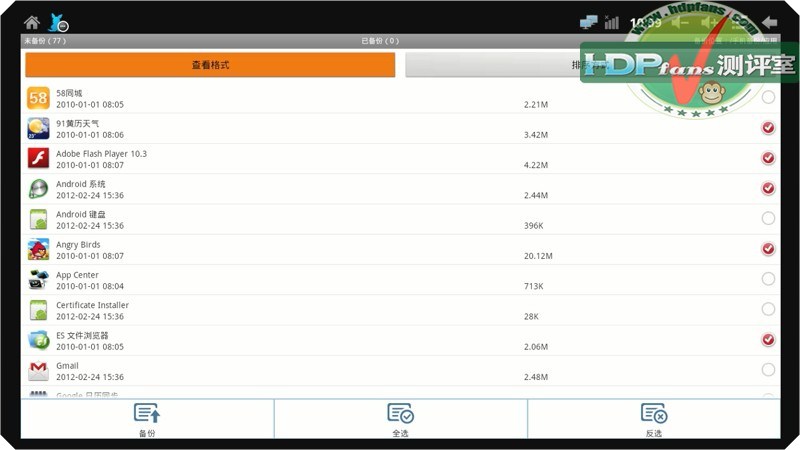
Task: Select the app name 58同城
Action: pos(69,93)
